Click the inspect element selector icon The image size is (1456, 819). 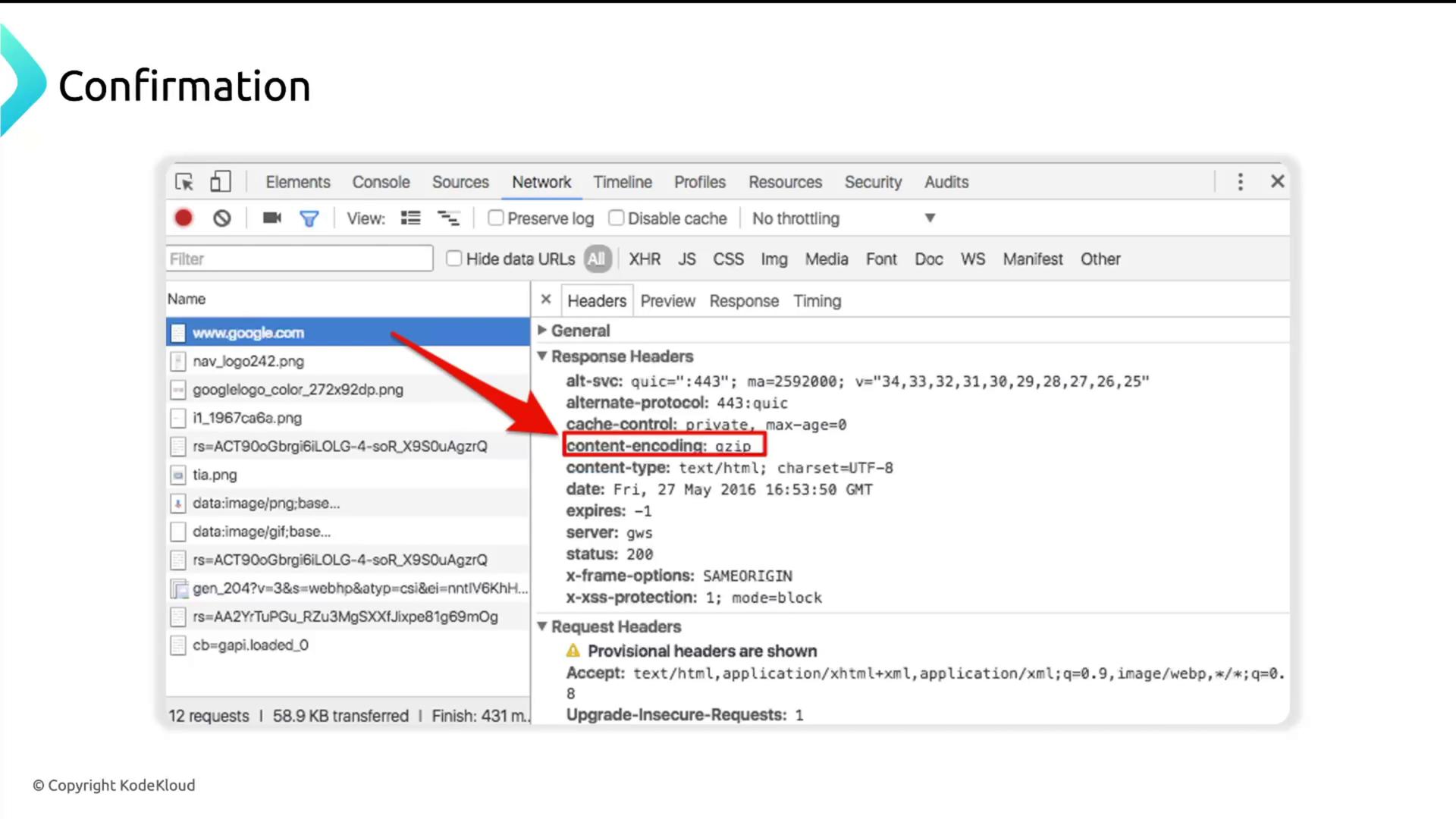coord(184,182)
